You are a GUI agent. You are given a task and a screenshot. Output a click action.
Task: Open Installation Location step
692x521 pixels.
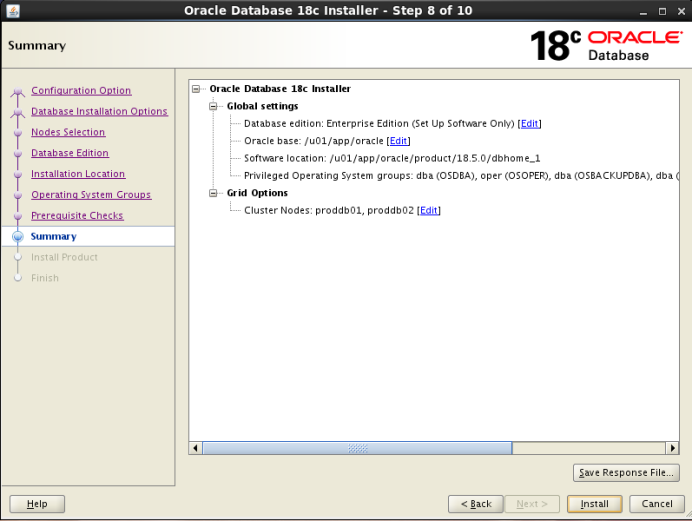point(78,174)
